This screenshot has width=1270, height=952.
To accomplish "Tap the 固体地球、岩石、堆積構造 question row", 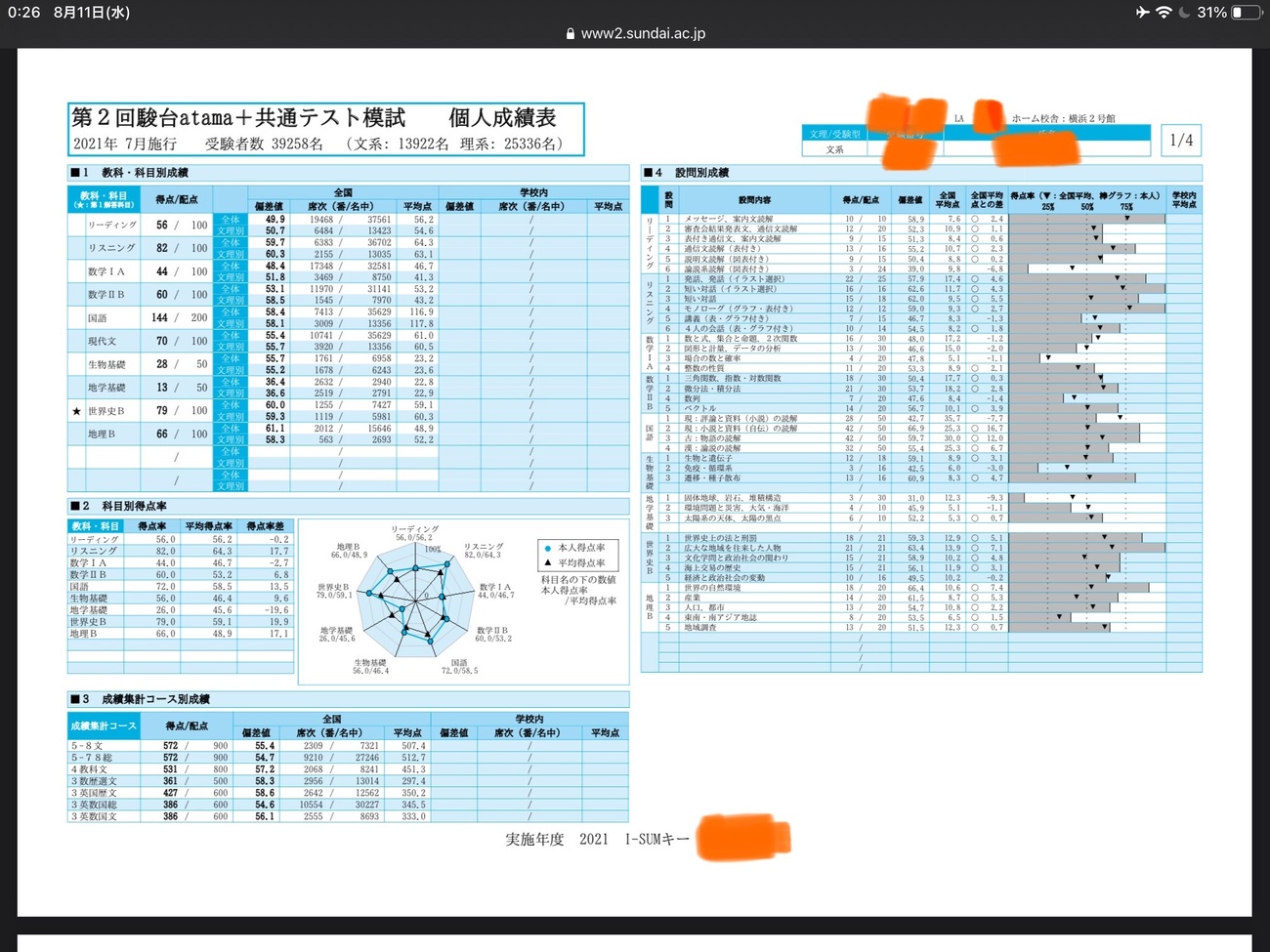I will point(930,498).
